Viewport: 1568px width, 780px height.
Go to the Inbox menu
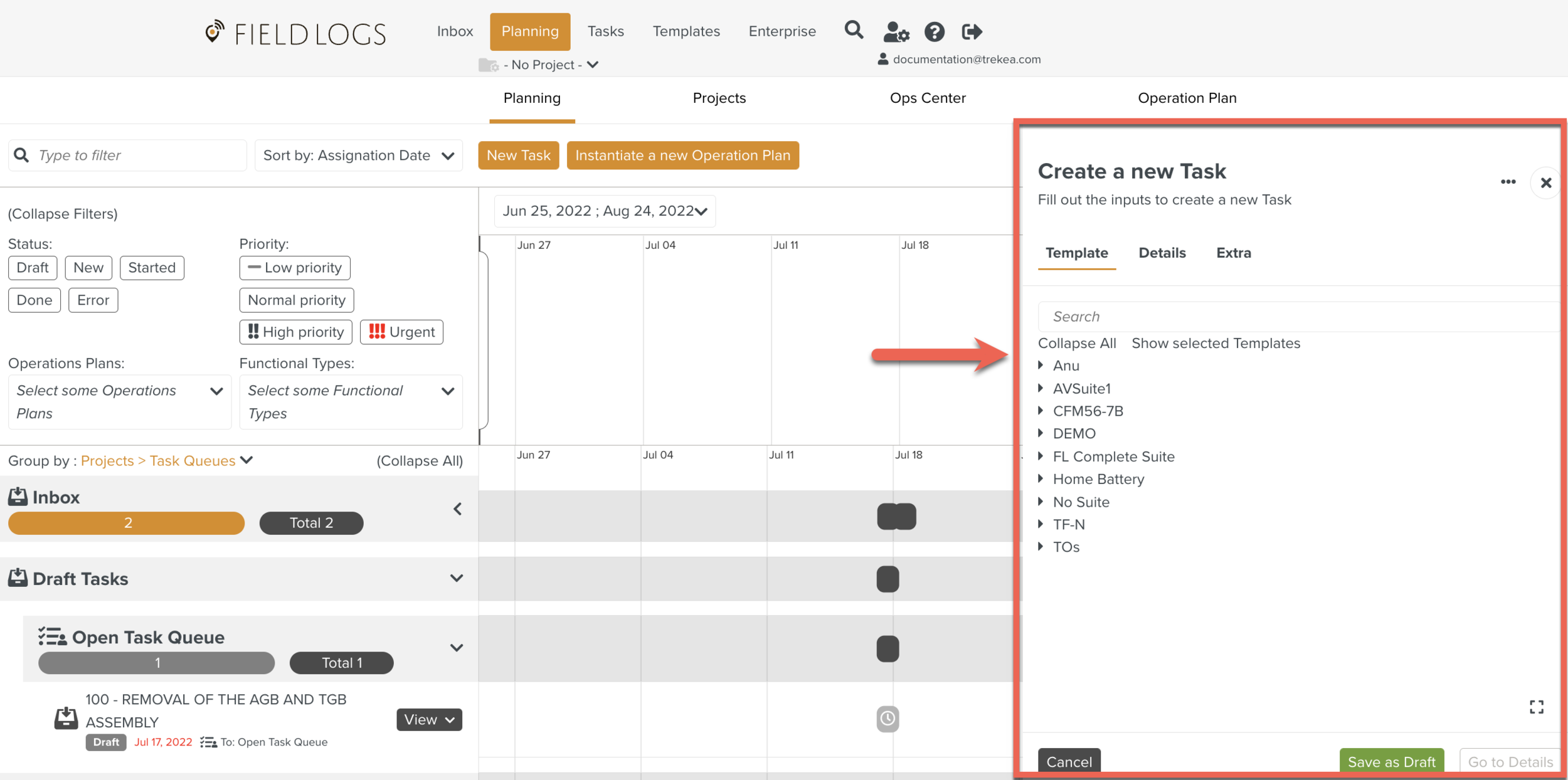tap(455, 31)
